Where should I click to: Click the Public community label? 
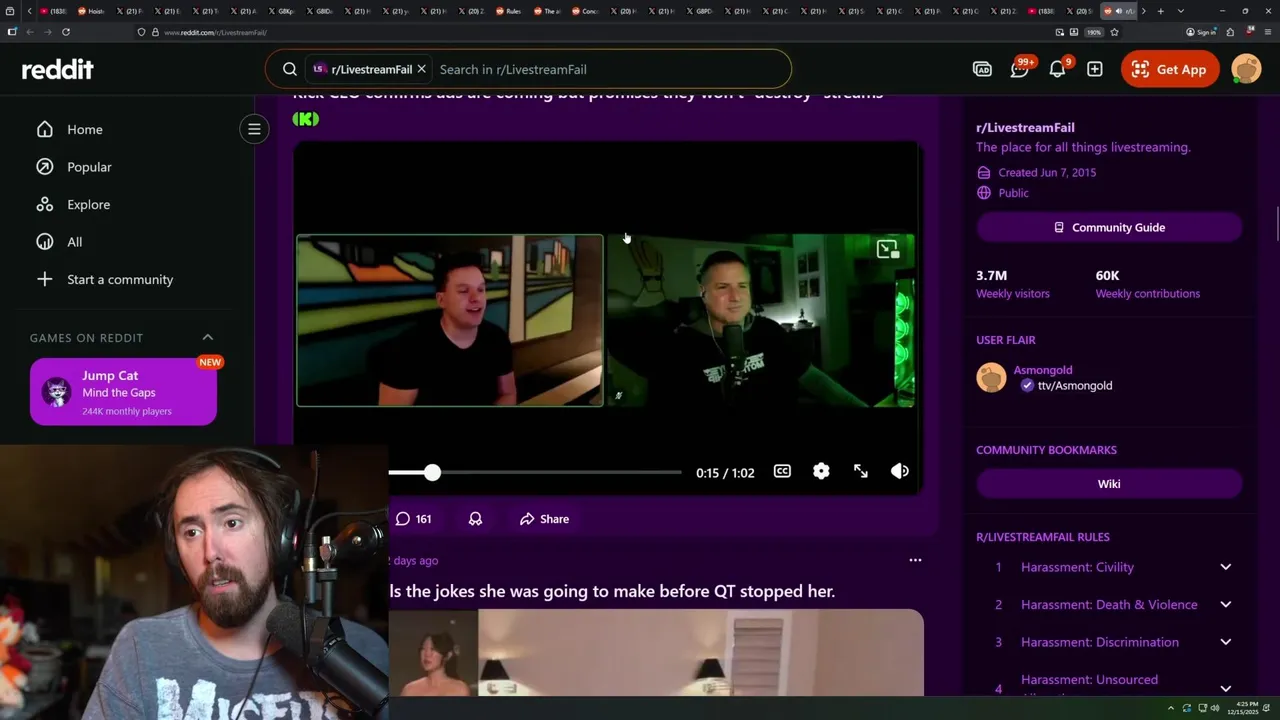[x=1013, y=193]
